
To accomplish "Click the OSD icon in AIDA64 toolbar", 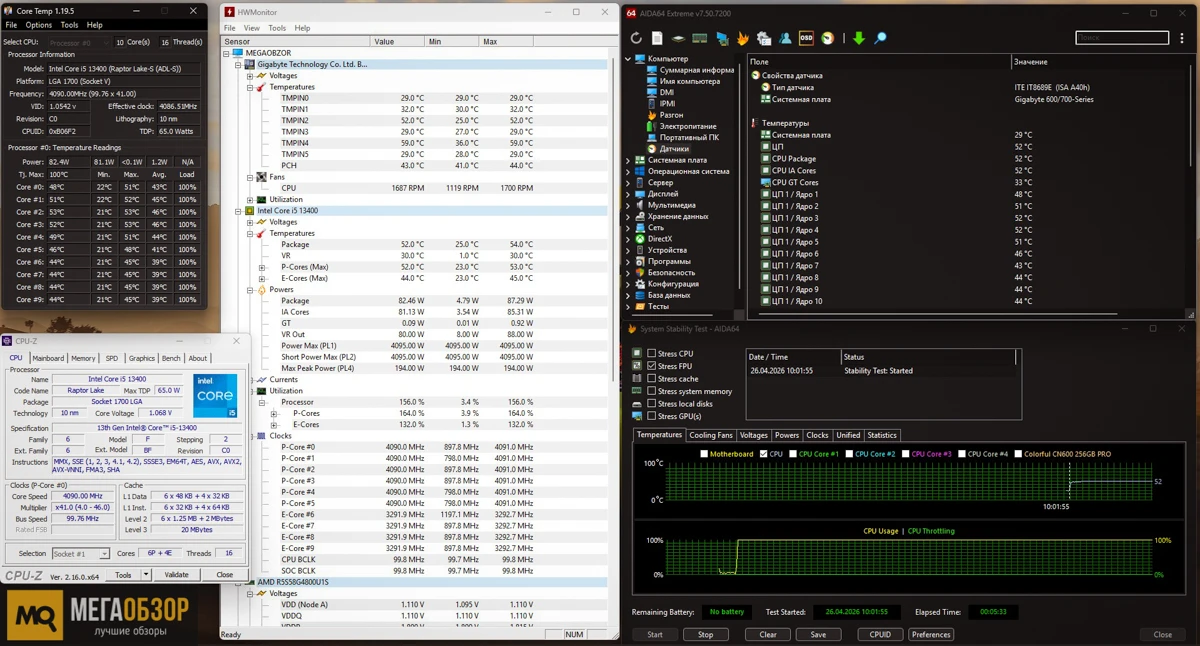I will click(x=807, y=37).
